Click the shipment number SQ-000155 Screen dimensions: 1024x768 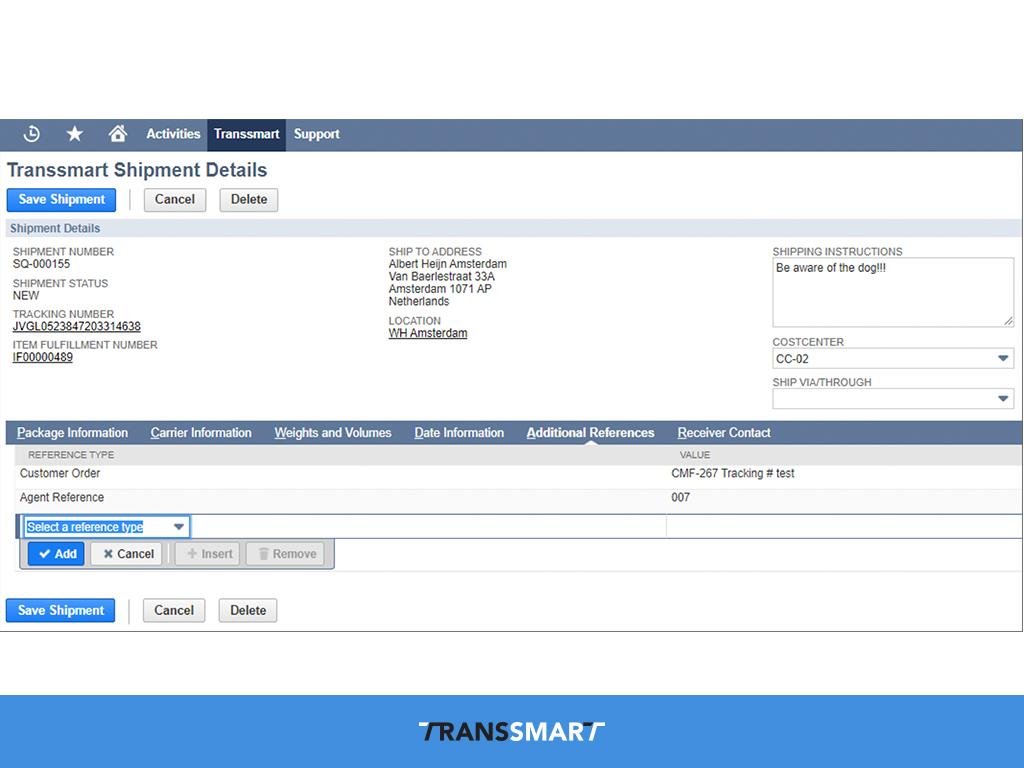pyautogui.click(x=41, y=264)
